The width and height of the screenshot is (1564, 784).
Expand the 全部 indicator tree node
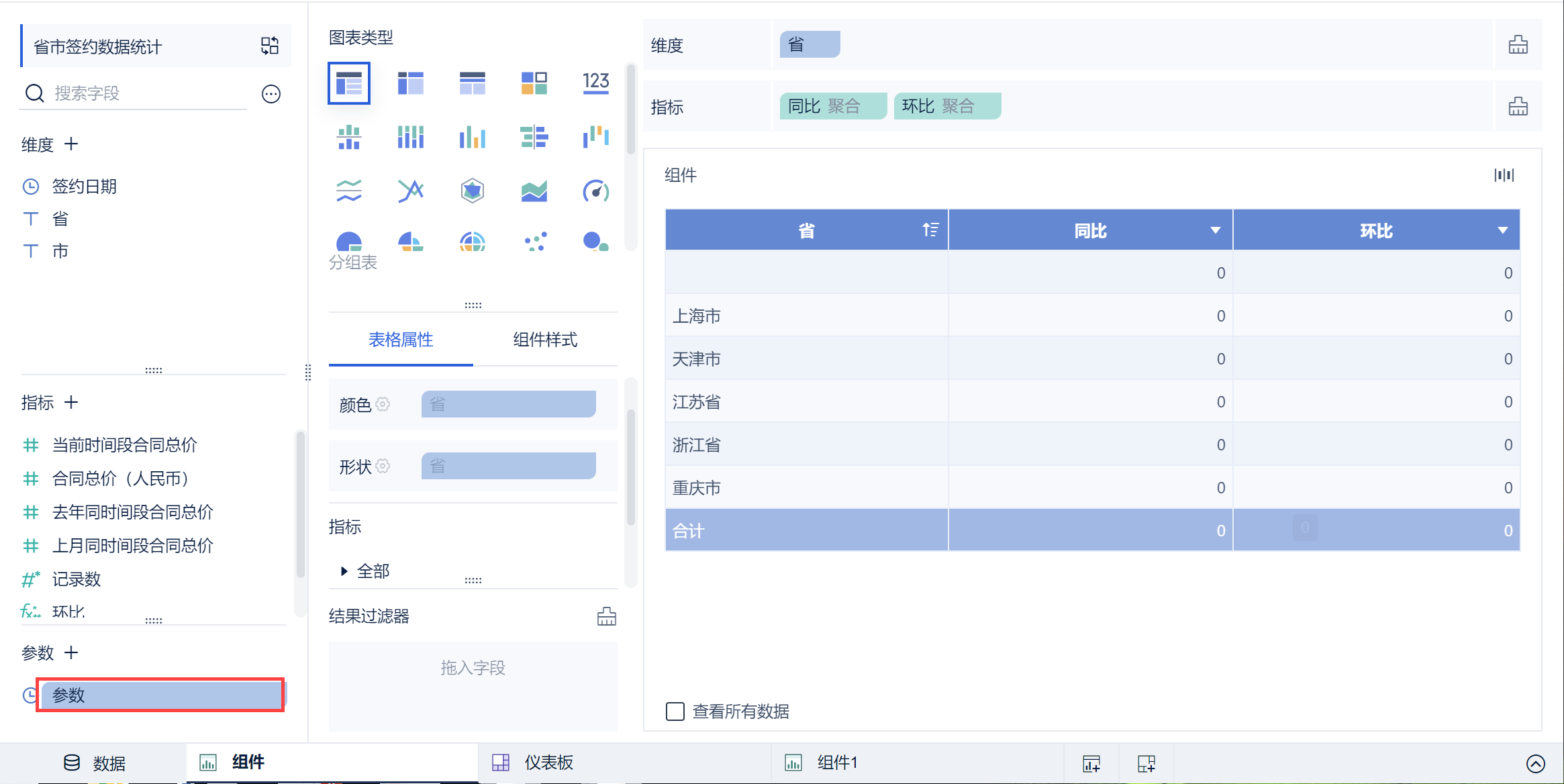tap(344, 571)
